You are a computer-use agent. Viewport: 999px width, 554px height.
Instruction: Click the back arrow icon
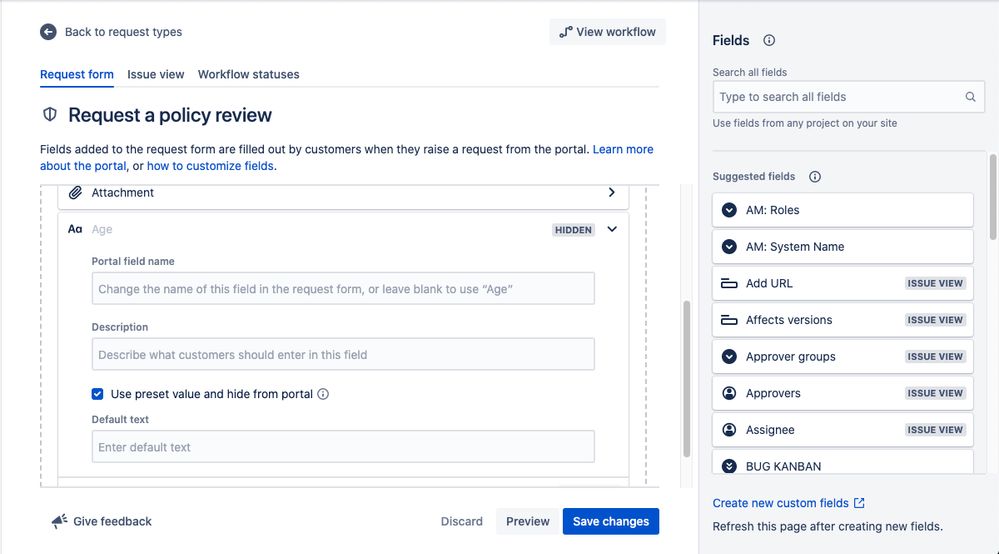coord(48,32)
